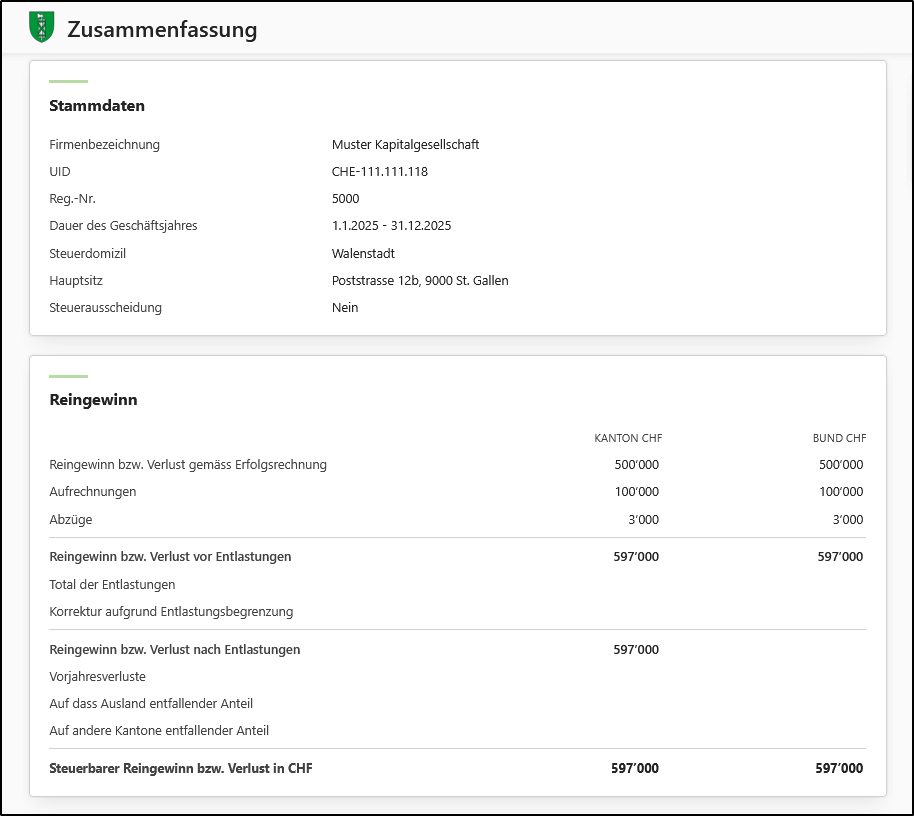Screen dimensions: 914x816
Task: Click the Steuerdomizil value Walenstadt
Action: [363, 254]
